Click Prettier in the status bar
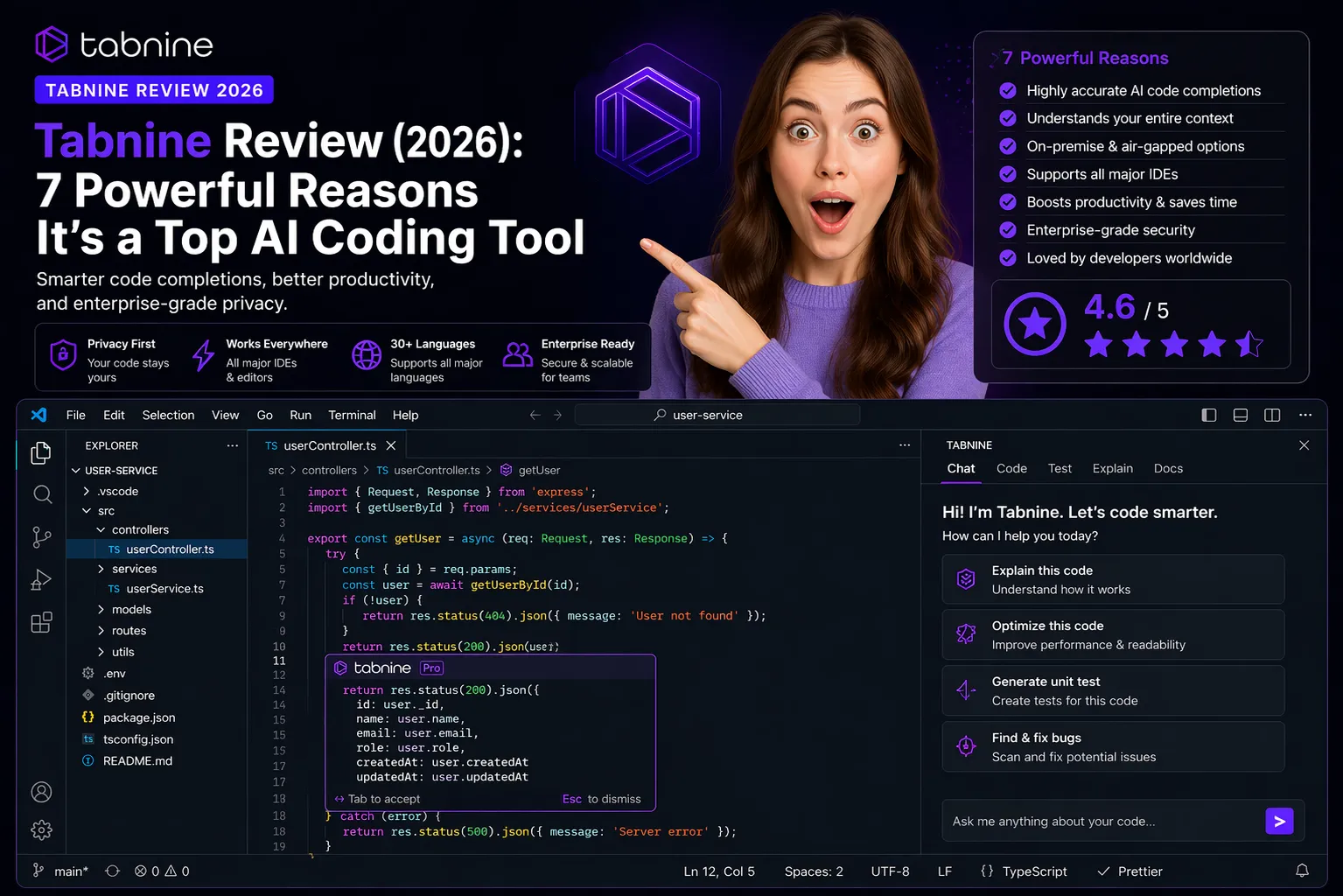Viewport: 1343px width, 896px height. 1130,871
